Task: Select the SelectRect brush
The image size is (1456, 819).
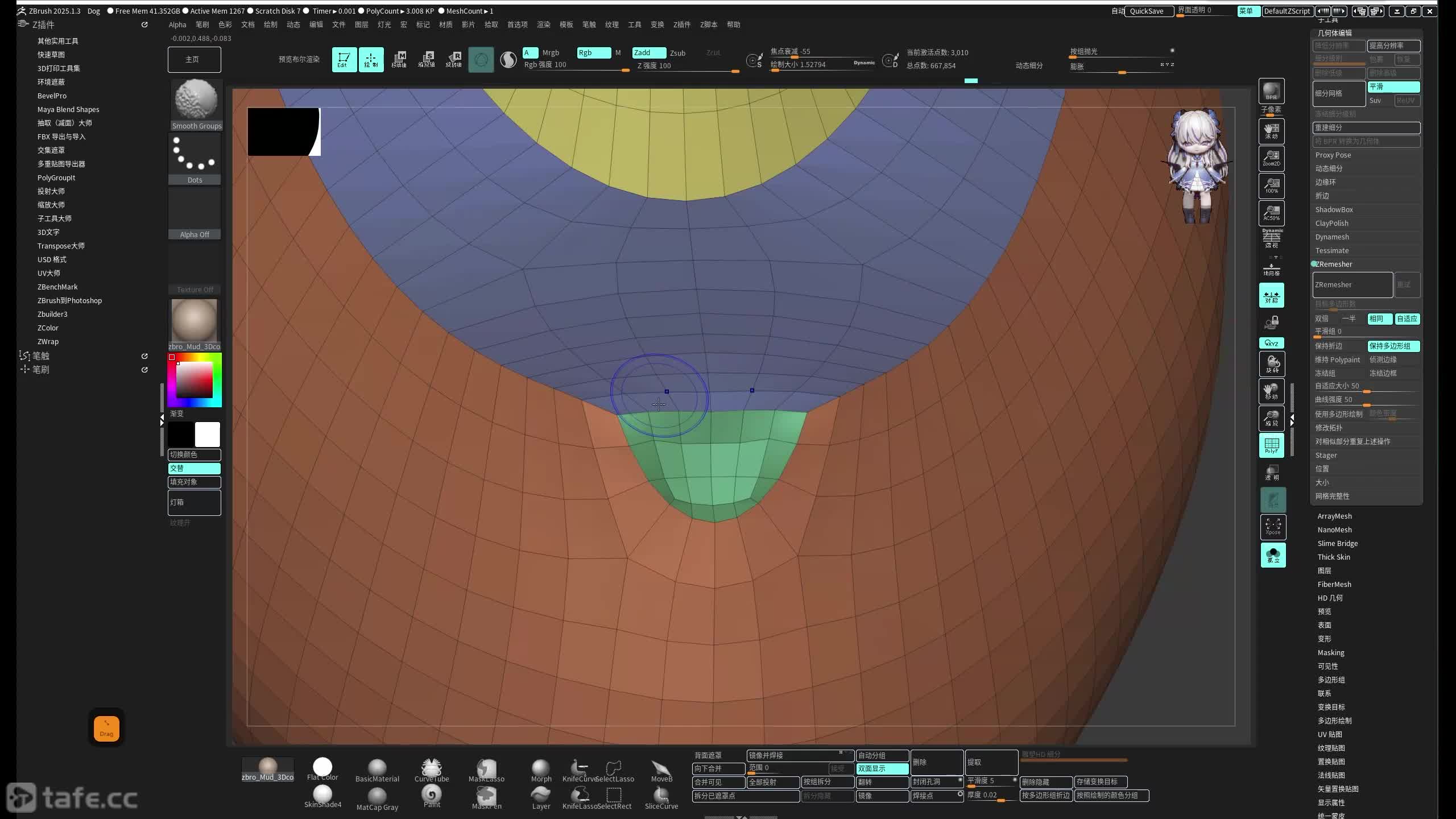Action: coord(614,797)
